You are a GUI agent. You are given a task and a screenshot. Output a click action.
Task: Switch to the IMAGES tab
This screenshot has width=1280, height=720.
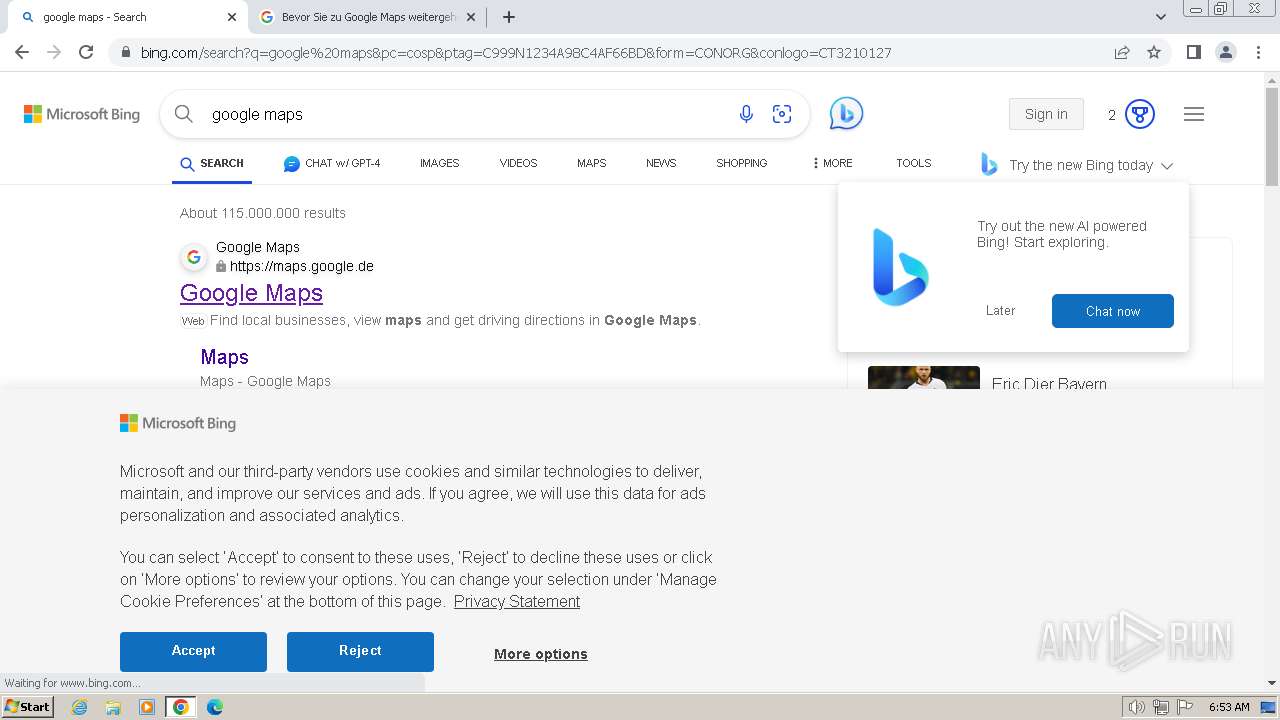click(439, 163)
